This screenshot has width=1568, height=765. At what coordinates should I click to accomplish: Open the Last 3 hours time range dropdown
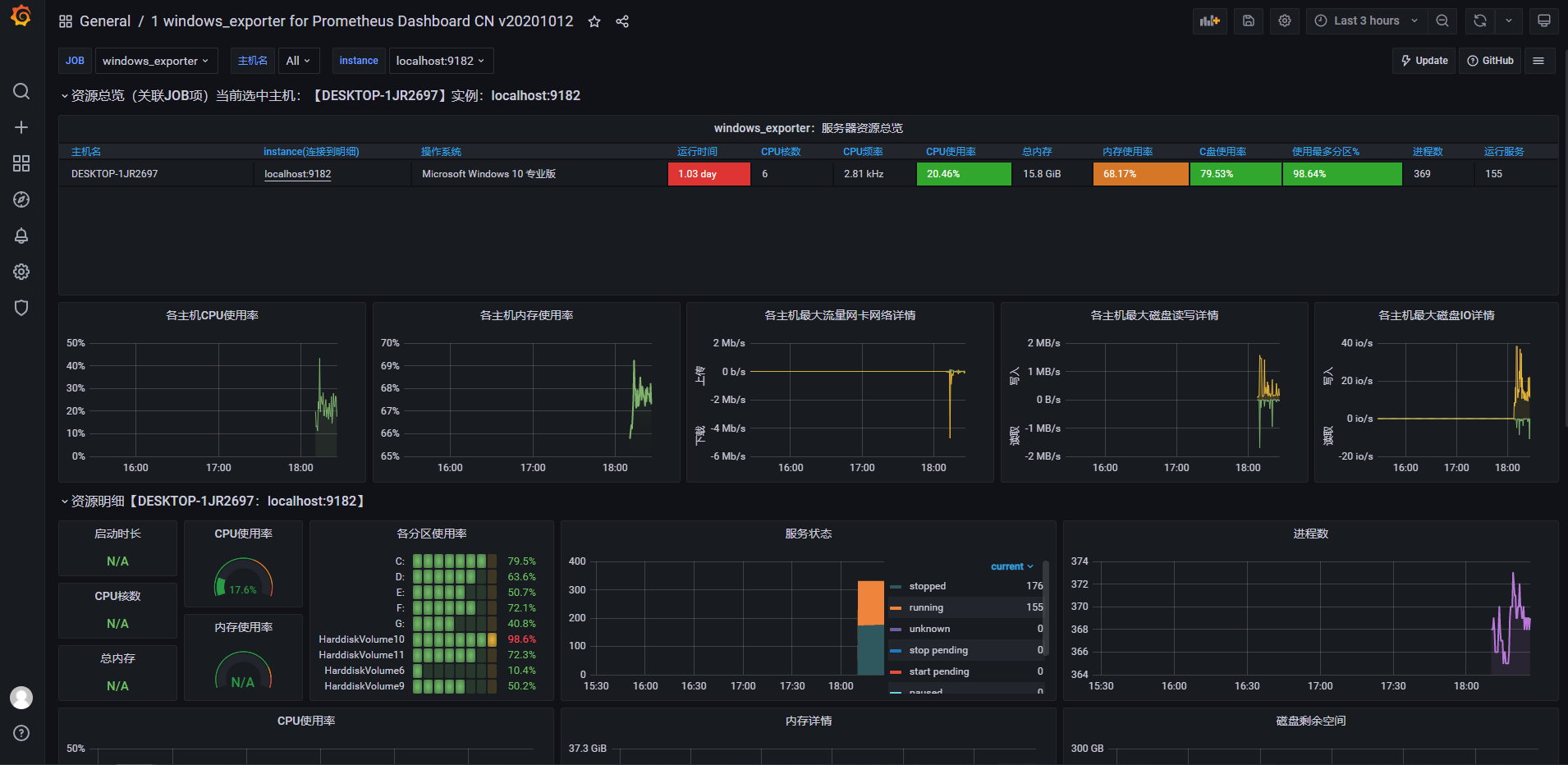pyautogui.click(x=1365, y=21)
